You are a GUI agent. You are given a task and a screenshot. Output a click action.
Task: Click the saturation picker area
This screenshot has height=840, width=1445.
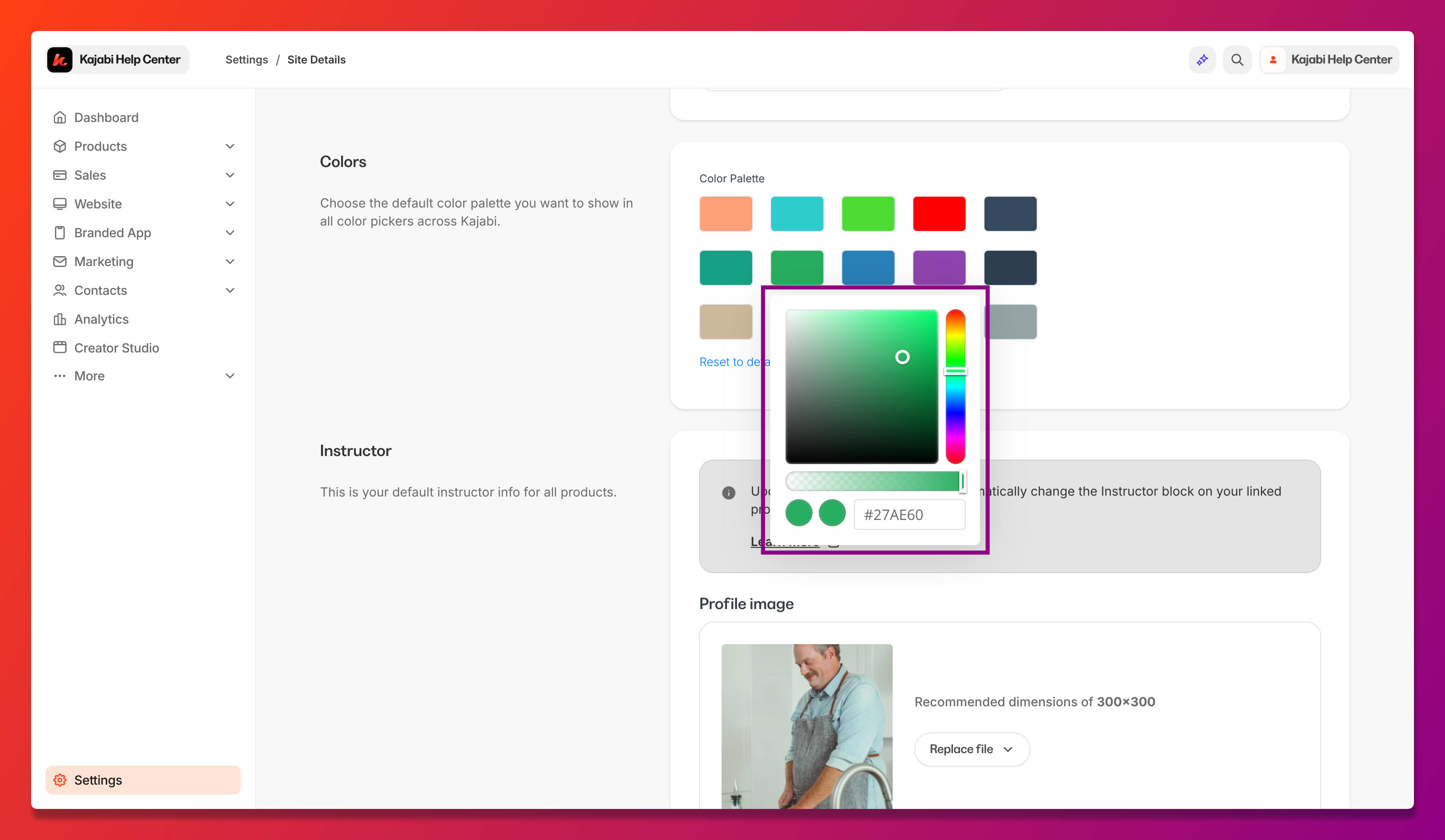pos(861,386)
